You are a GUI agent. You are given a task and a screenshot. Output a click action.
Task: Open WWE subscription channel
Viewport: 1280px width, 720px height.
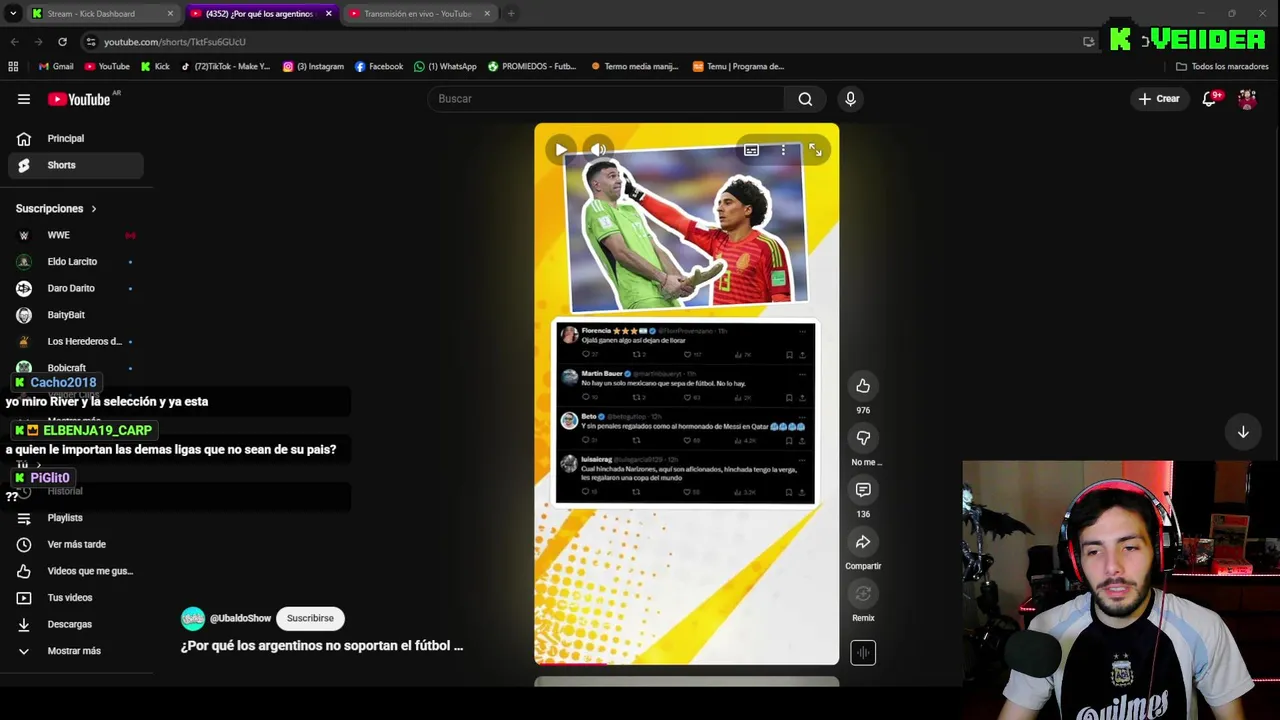(76, 235)
